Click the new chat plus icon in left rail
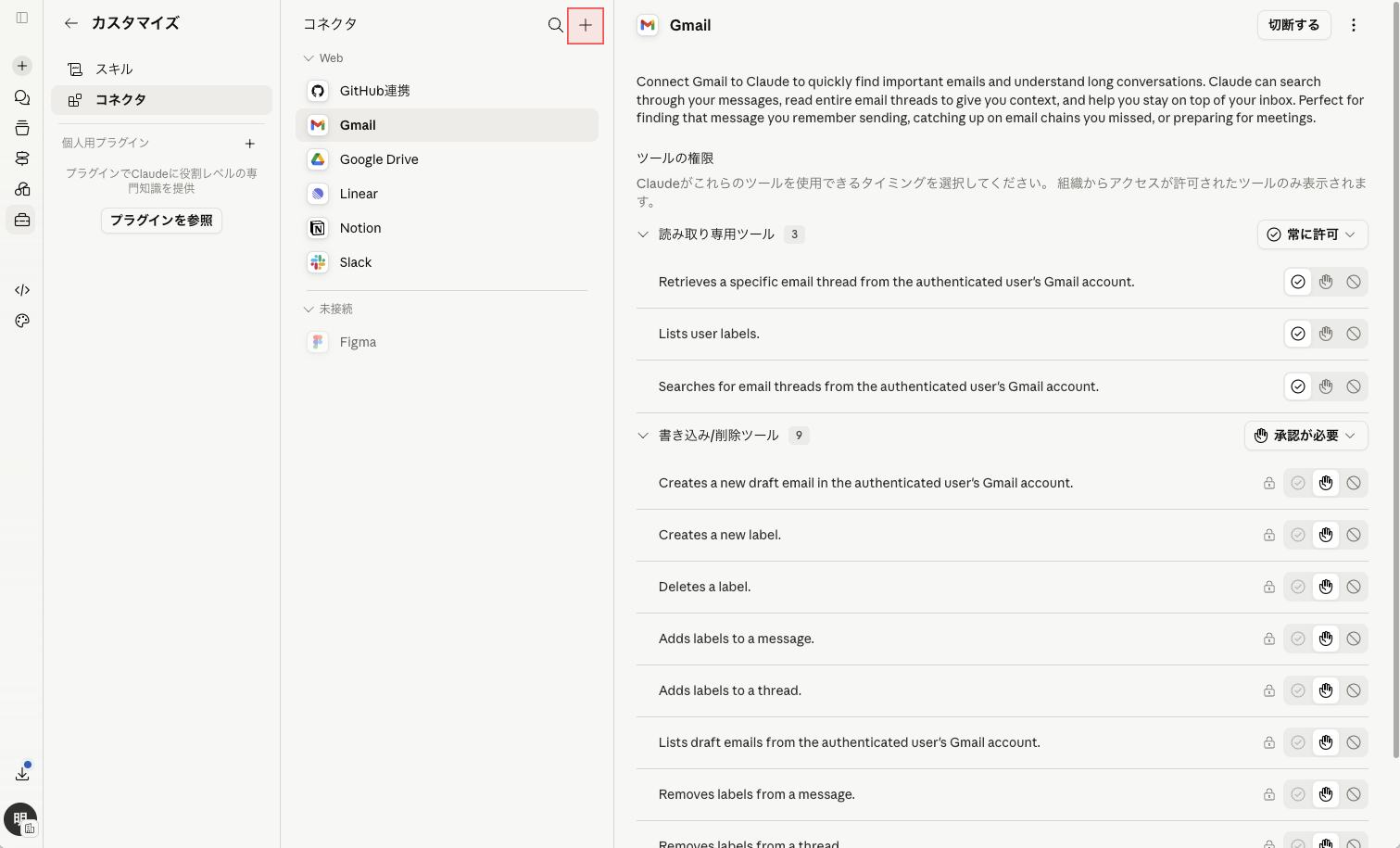Screen dimensions: 1400x848 click(22, 66)
